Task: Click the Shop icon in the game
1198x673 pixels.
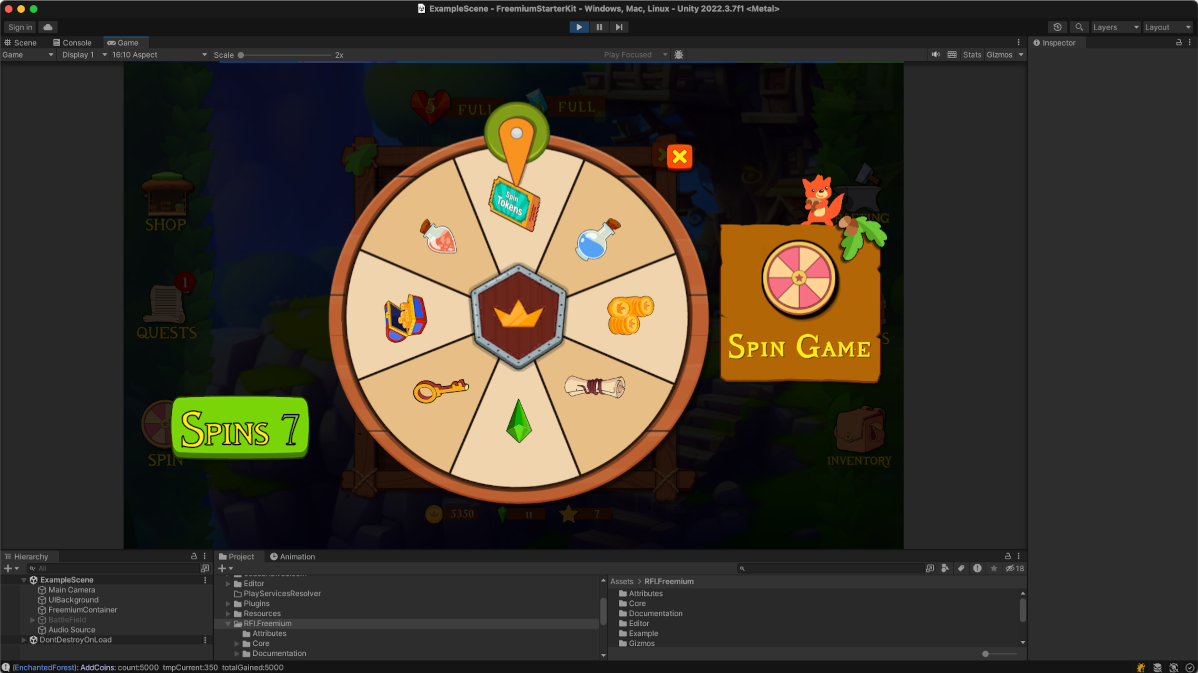Action: point(165,201)
